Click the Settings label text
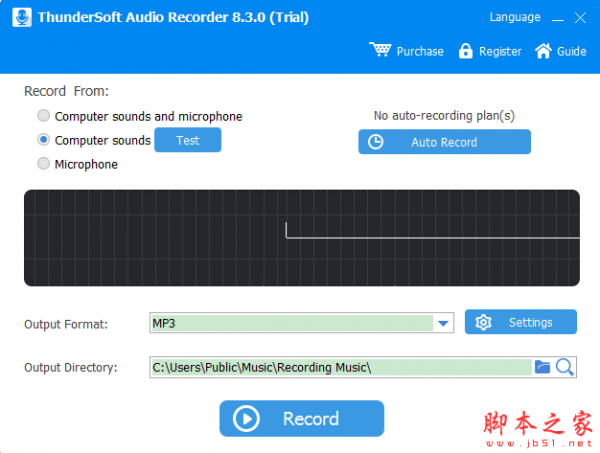This screenshot has width=600, height=453. [x=530, y=322]
